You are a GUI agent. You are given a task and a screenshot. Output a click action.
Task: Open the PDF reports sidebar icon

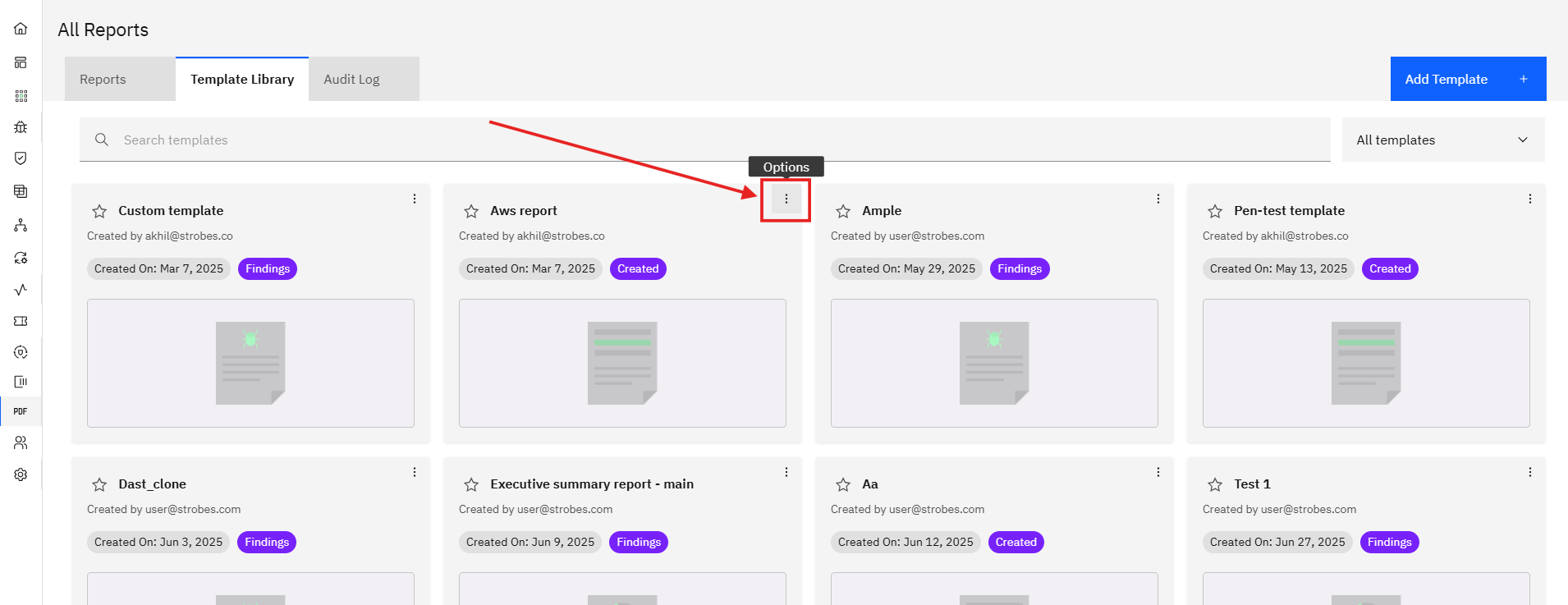coord(21,411)
